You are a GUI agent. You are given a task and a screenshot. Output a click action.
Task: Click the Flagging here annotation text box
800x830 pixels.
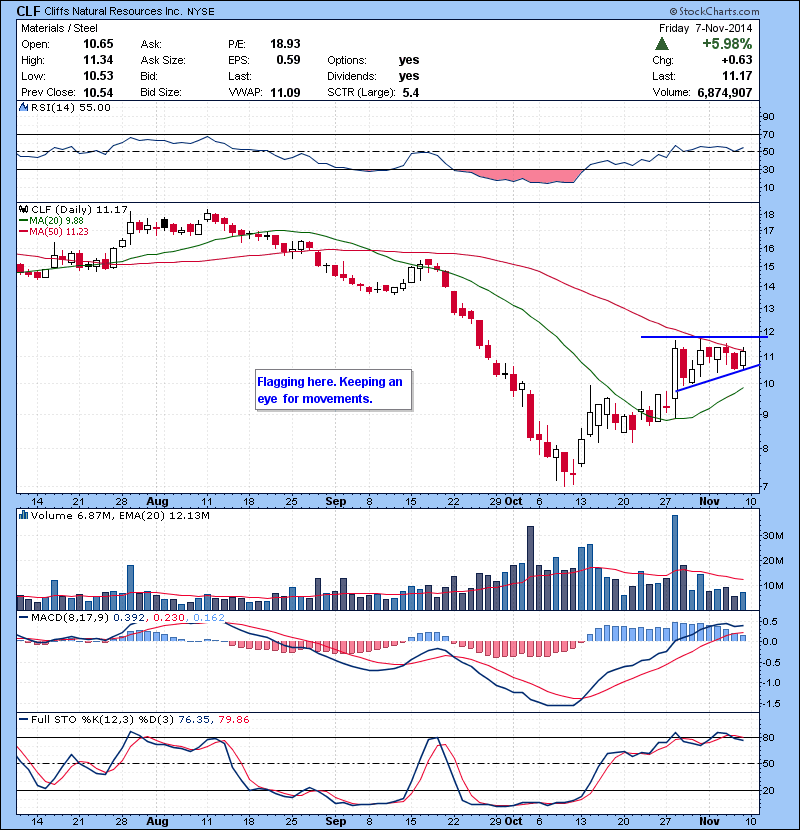point(333,390)
